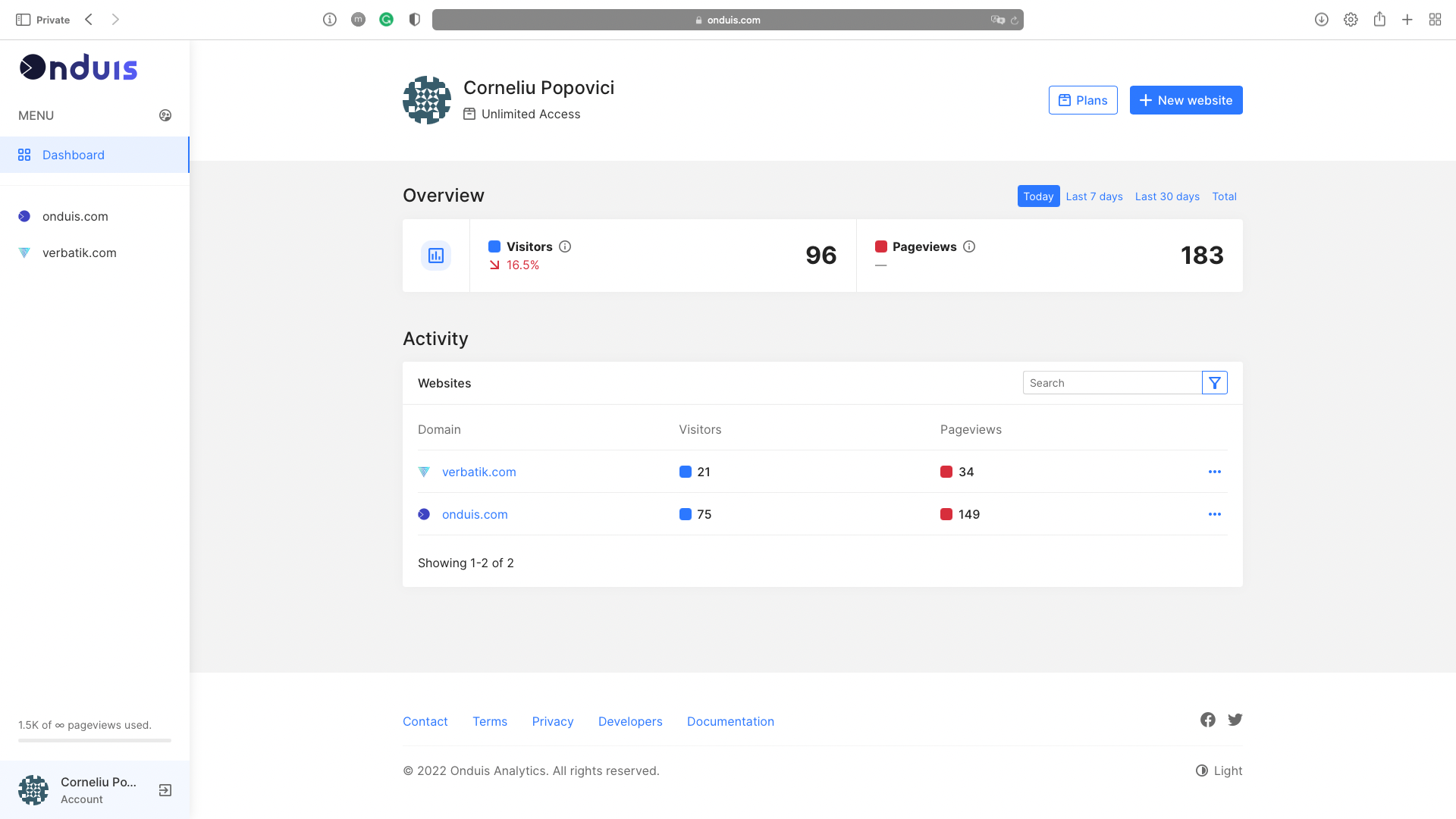The width and height of the screenshot is (1456, 819).
Task: Click the verbatik.com visitors value 21
Action: coord(704,472)
